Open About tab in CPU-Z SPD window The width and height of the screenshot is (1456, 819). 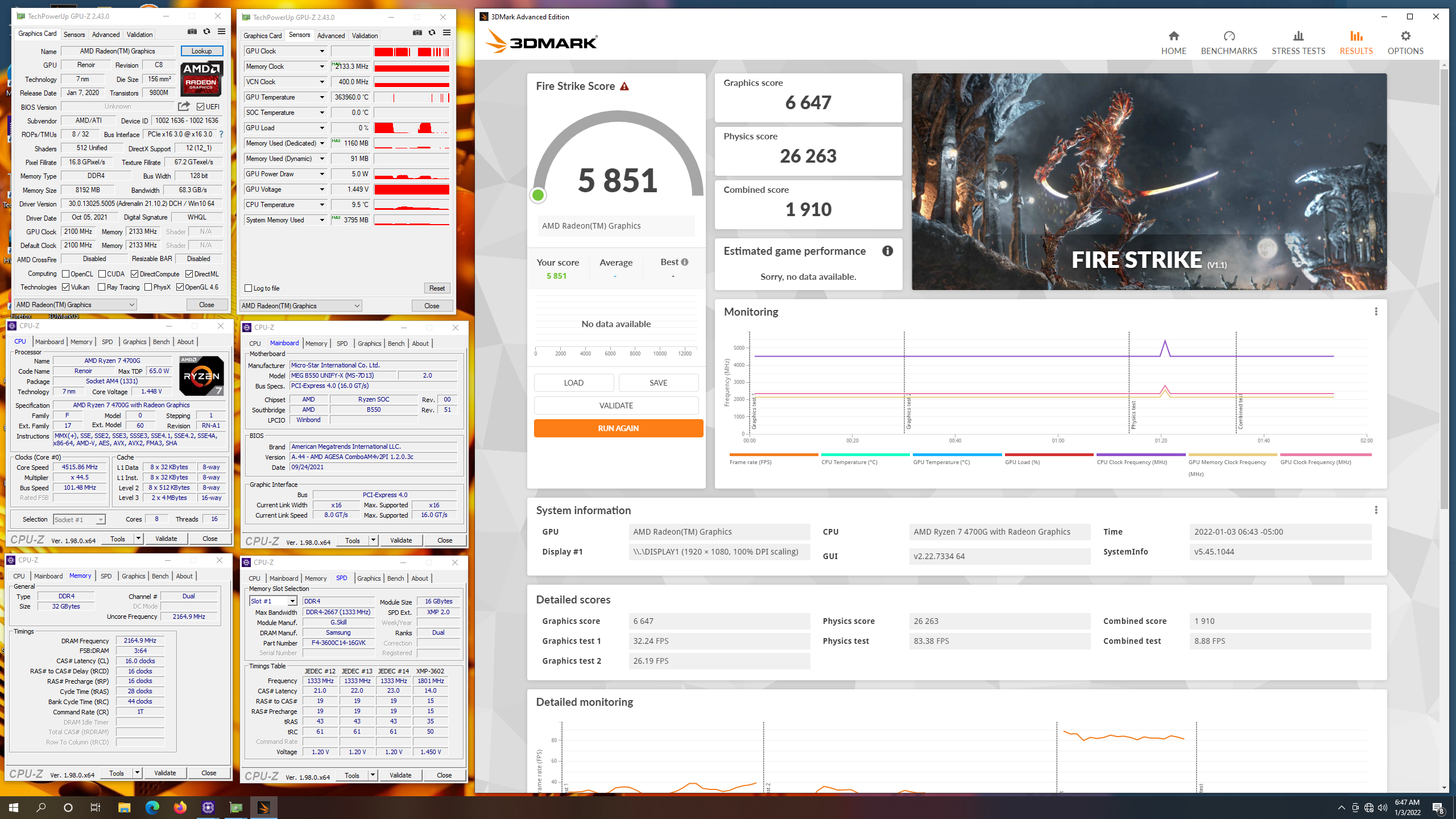[x=420, y=578]
